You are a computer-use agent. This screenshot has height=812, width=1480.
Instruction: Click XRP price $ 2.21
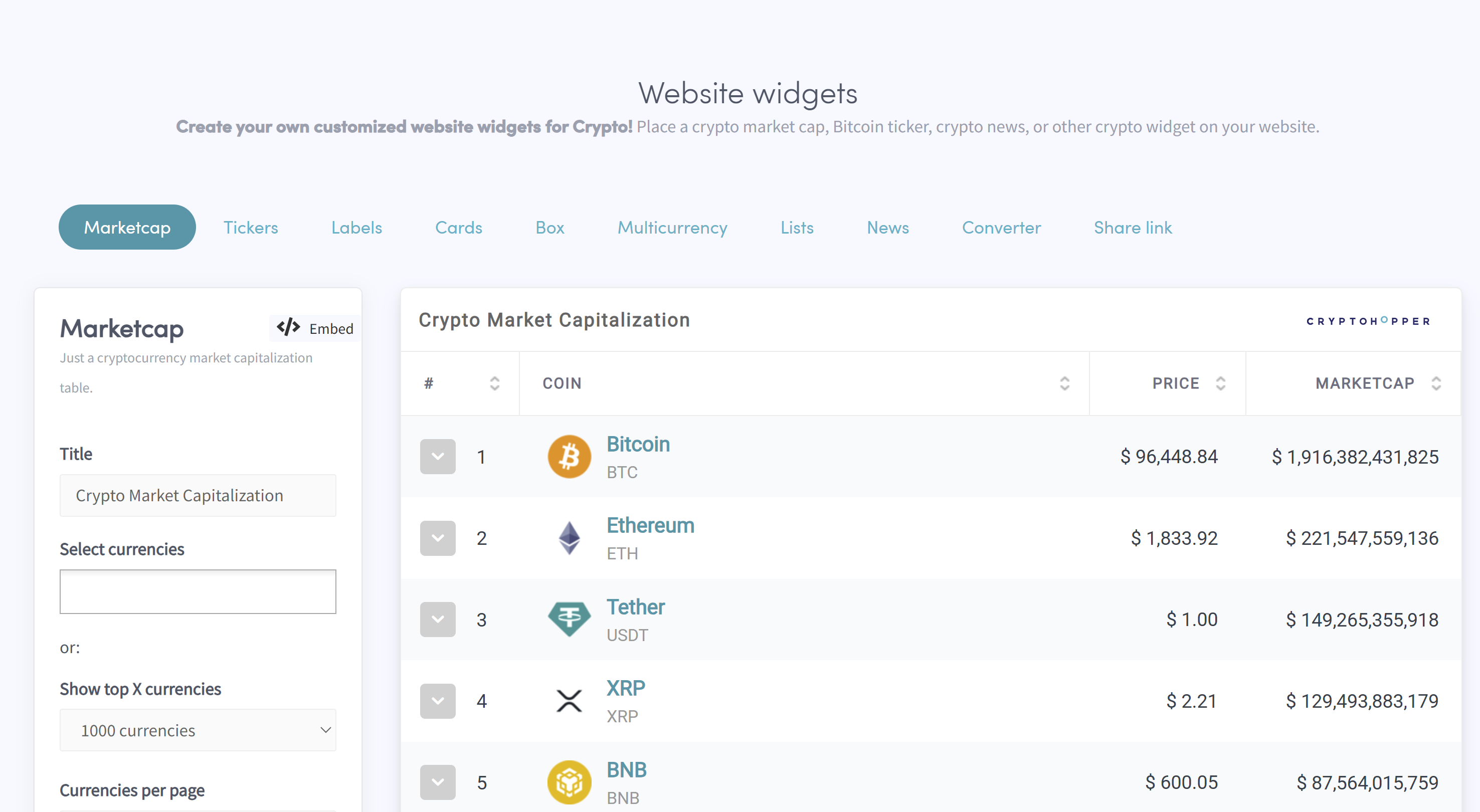(x=1192, y=701)
